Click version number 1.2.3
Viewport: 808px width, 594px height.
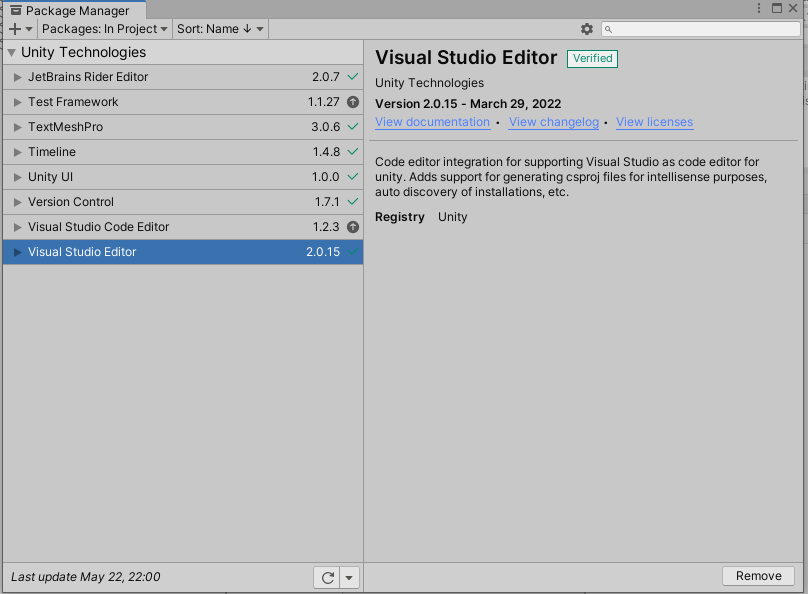(x=326, y=227)
